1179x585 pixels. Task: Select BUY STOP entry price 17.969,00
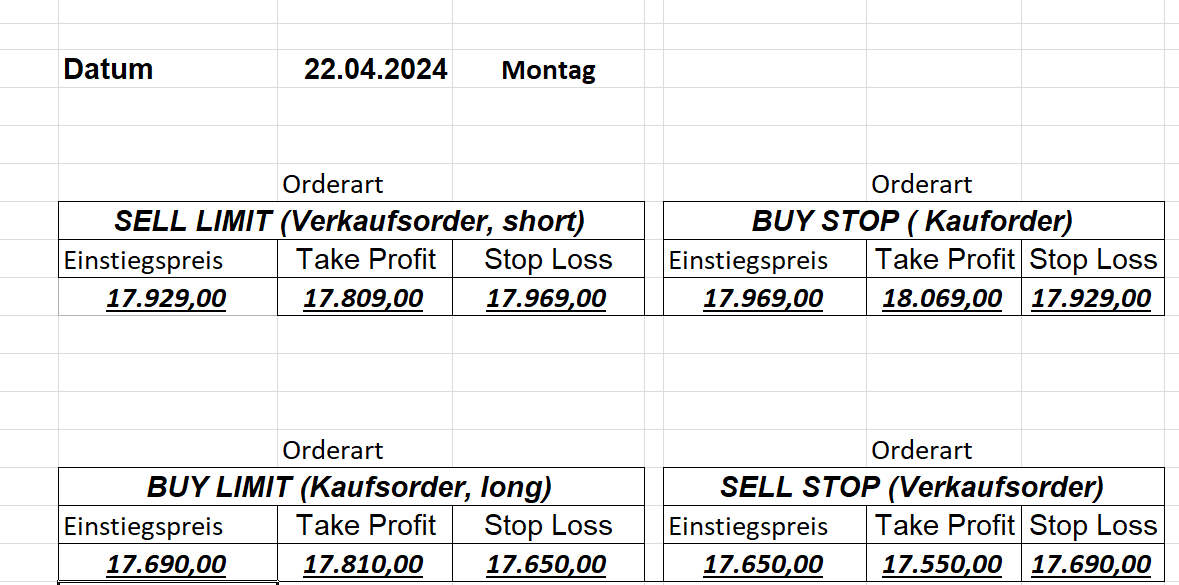click(x=763, y=299)
